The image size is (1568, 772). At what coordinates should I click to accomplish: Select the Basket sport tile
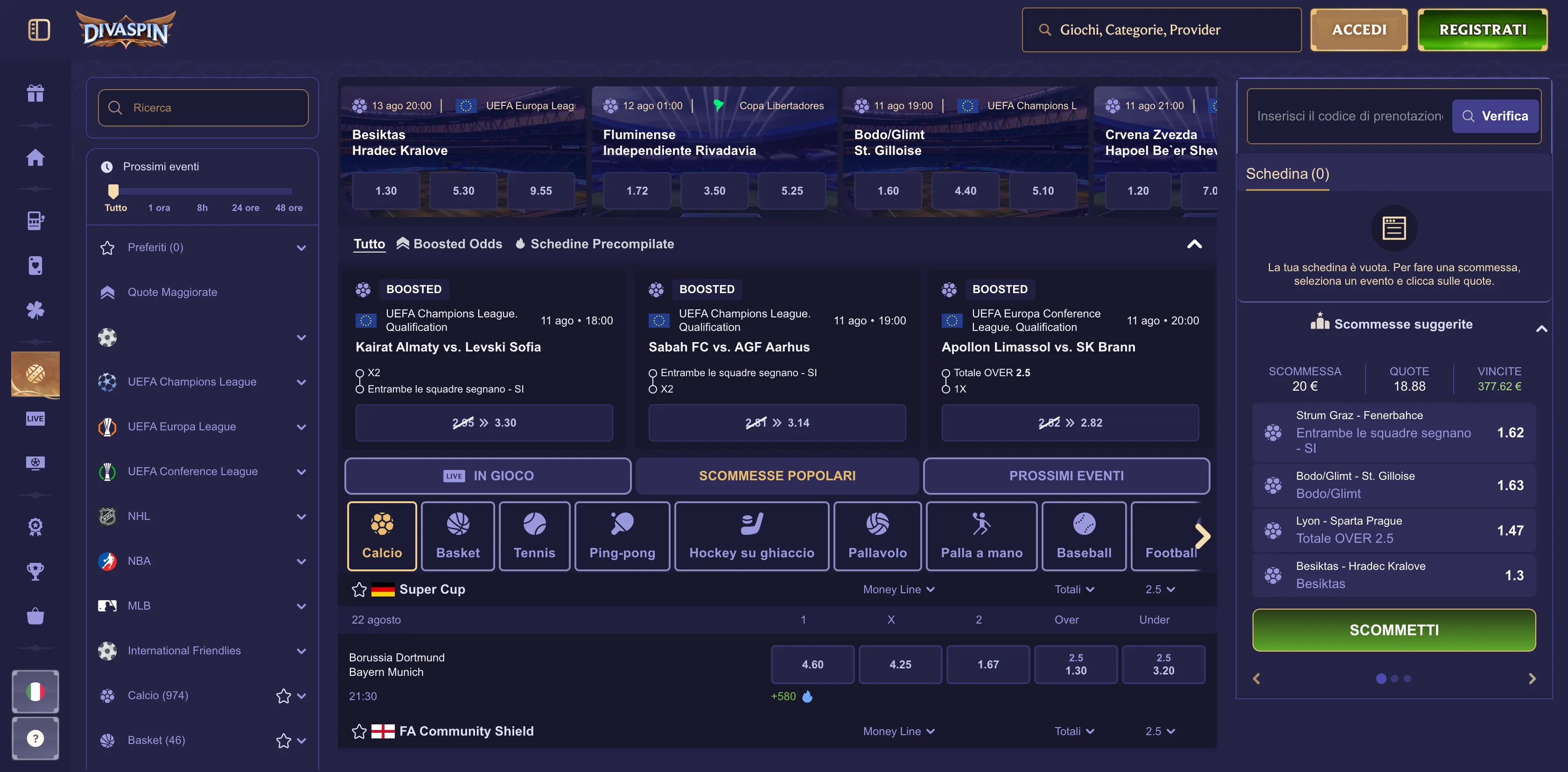pos(458,536)
